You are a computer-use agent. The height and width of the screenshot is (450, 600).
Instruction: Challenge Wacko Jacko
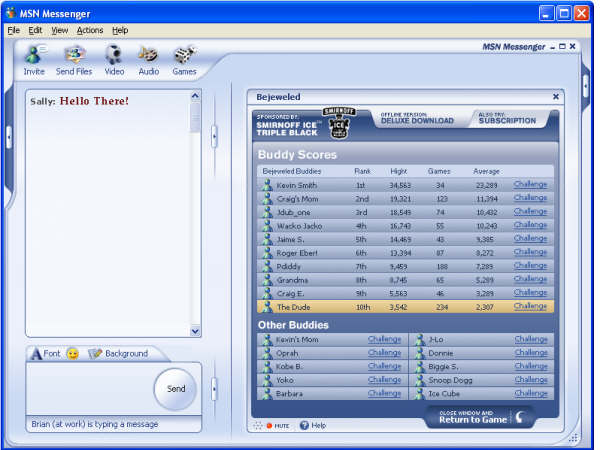[530, 225]
